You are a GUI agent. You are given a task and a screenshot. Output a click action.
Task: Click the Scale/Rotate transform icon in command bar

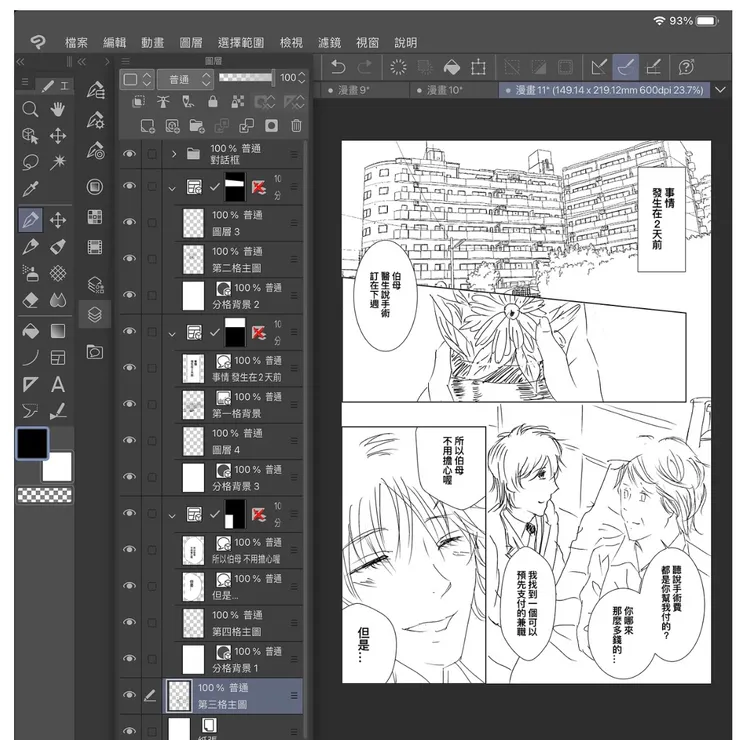click(x=478, y=67)
